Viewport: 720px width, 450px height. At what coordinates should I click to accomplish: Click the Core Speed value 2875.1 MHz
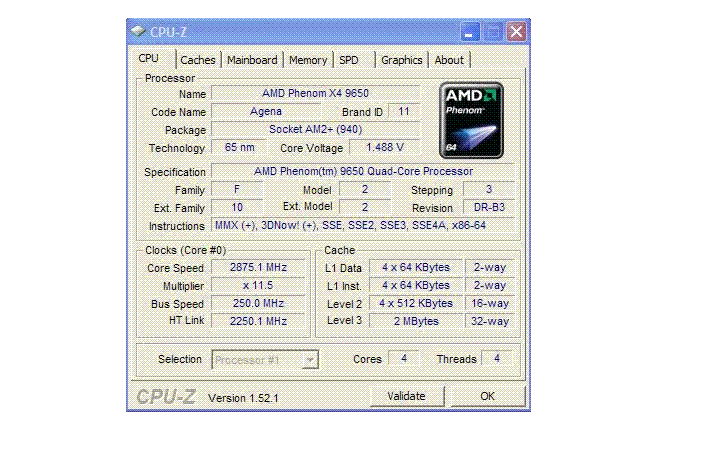pos(258,267)
